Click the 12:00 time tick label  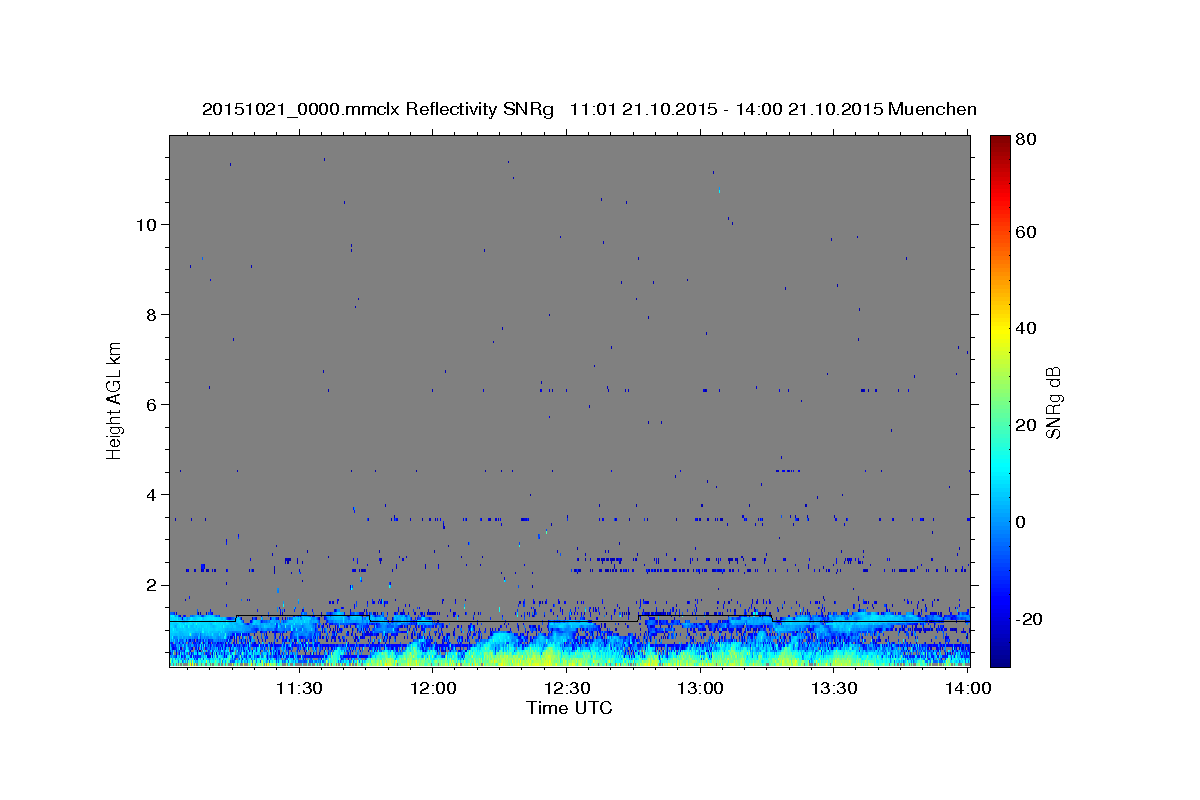coord(433,688)
